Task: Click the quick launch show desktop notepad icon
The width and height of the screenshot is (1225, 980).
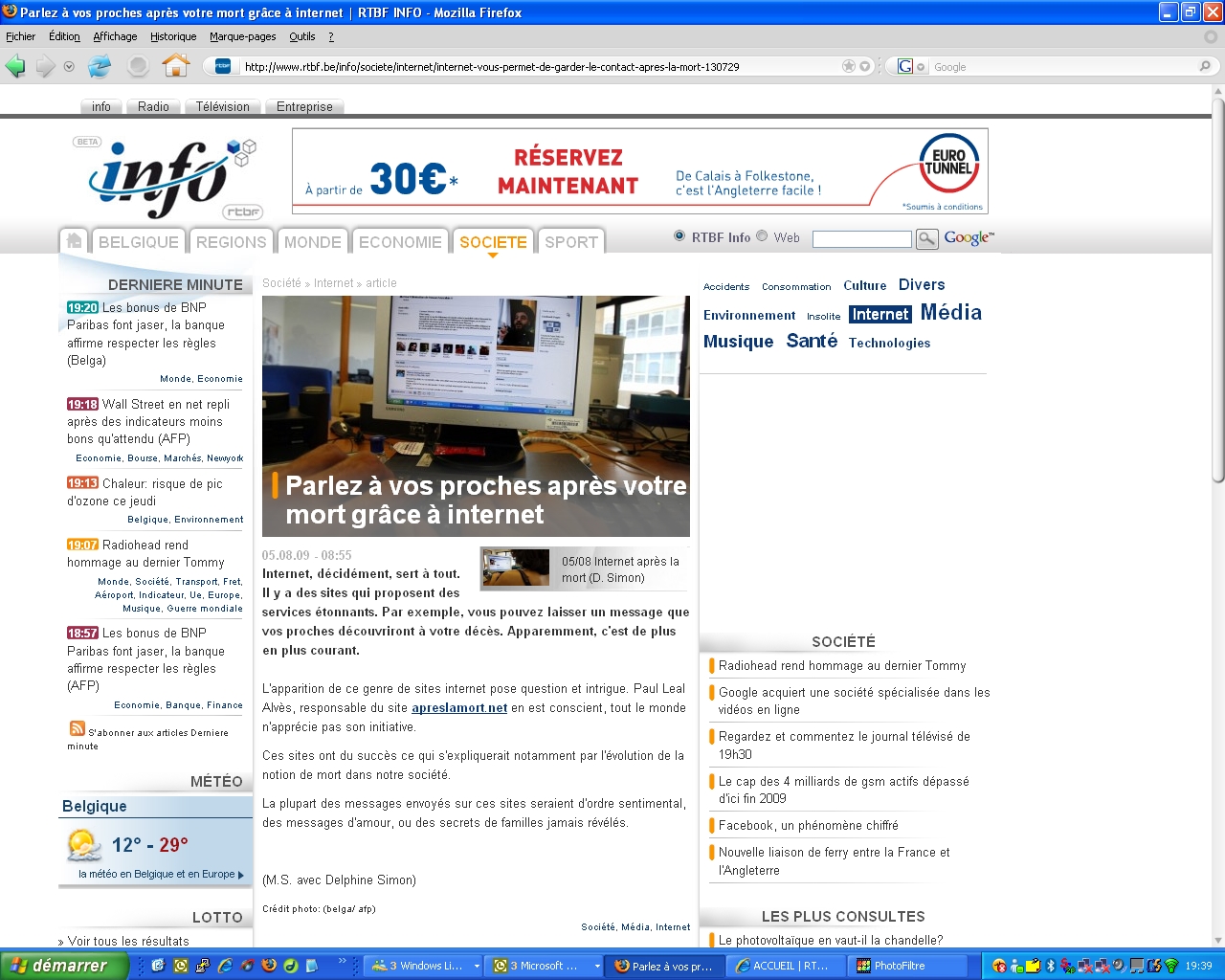Action: pyautogui.click(x=311, y=966)
